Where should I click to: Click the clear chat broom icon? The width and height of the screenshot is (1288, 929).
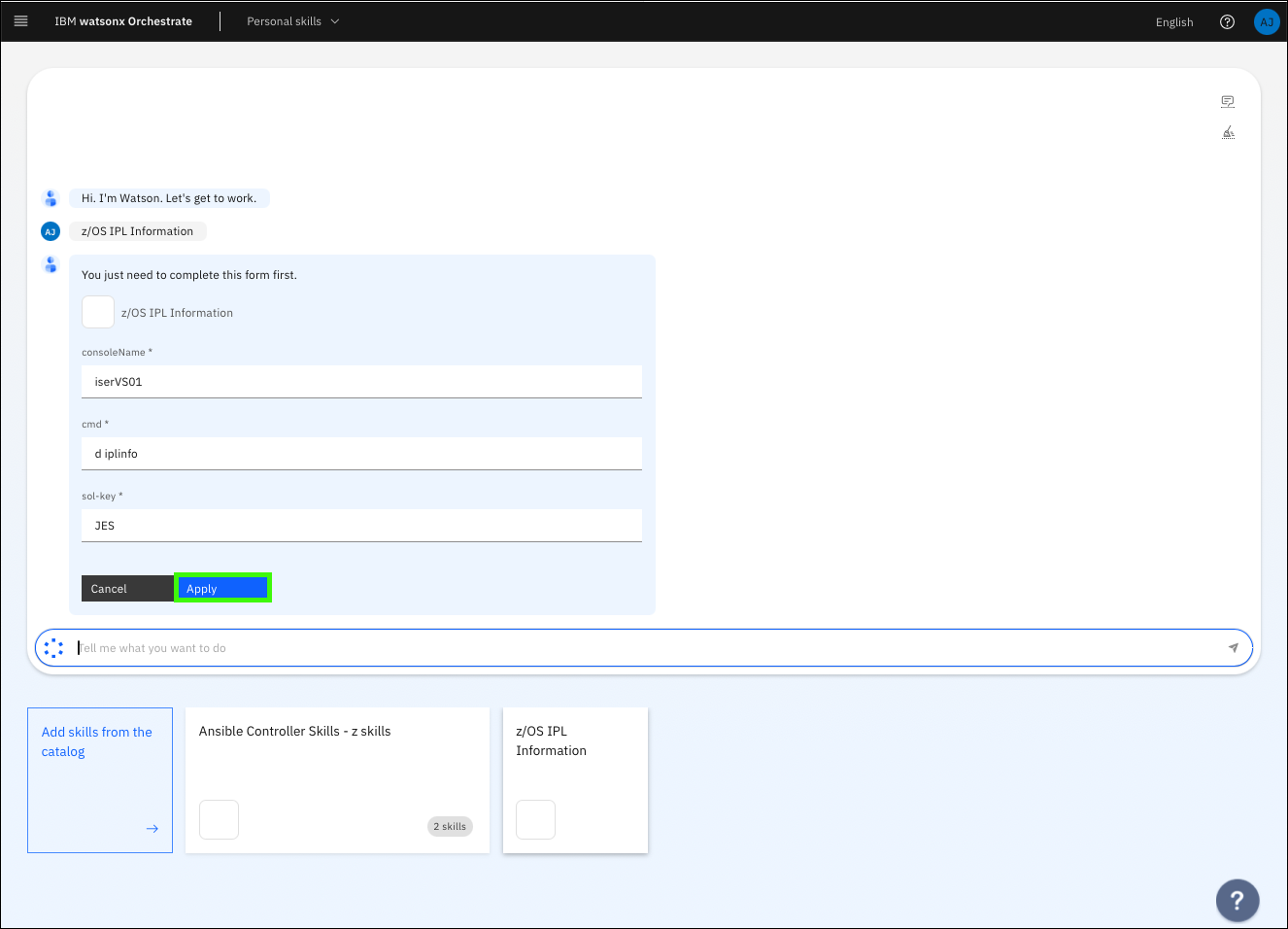1228,132
